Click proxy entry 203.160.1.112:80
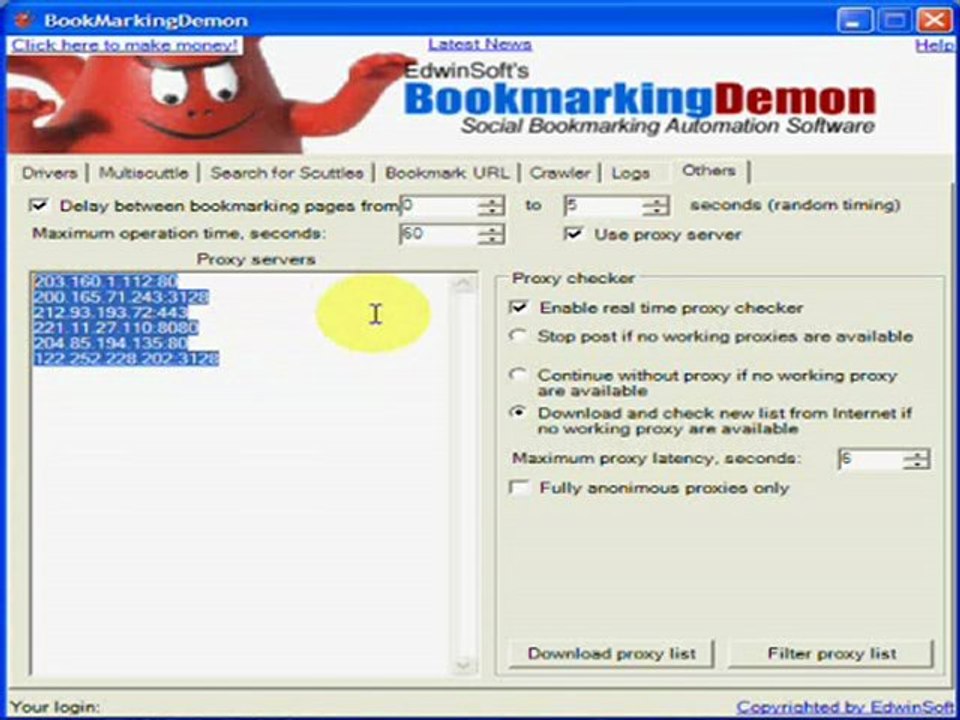The image size is (960, 720). tap(105, 282)
